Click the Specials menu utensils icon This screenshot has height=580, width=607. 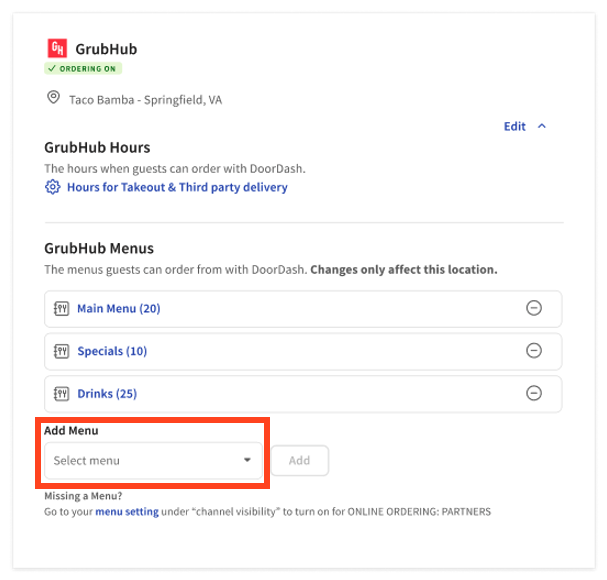(61, 351)
